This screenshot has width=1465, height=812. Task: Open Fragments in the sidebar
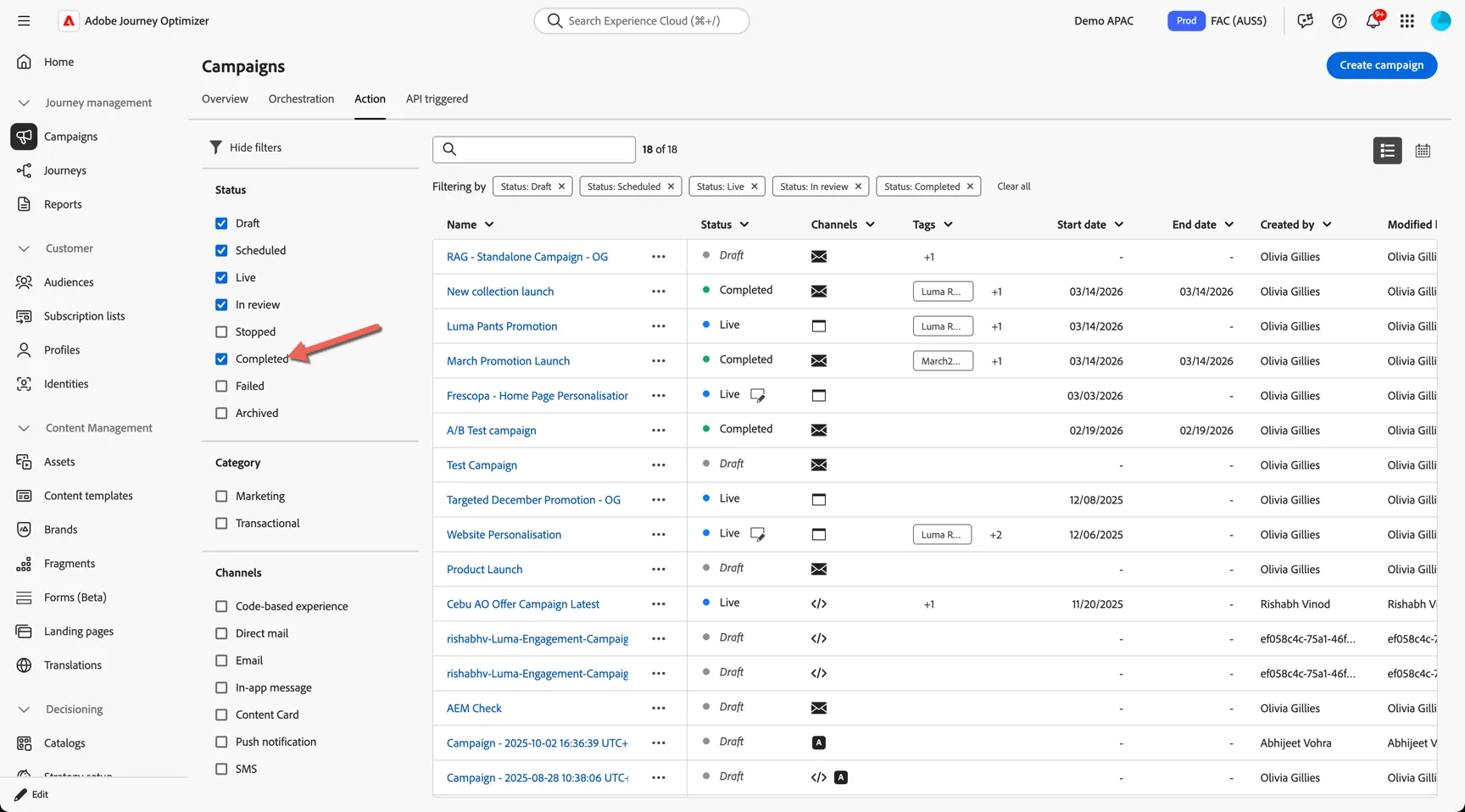(x=70, y=564)
